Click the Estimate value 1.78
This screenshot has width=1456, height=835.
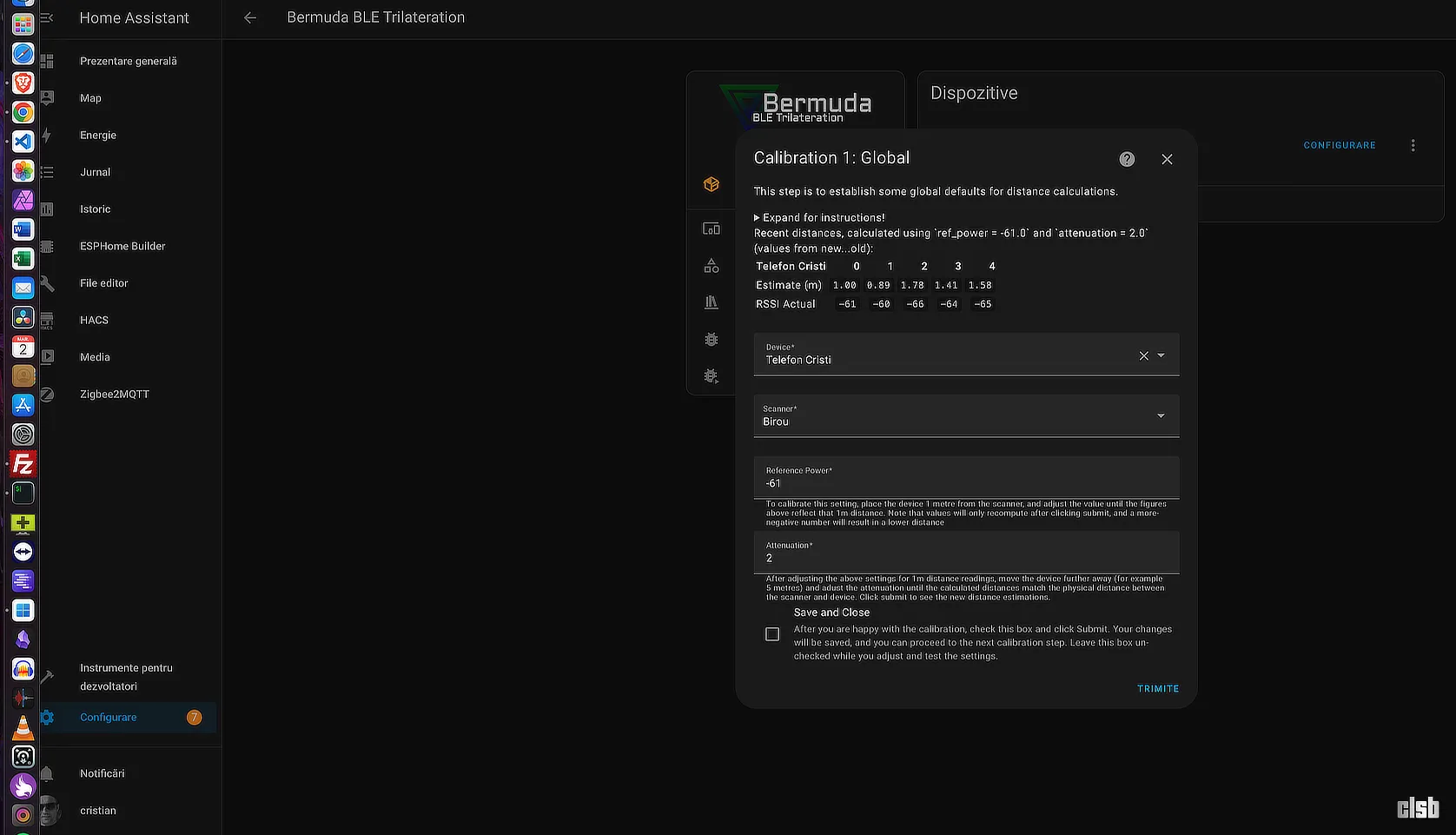912,285
